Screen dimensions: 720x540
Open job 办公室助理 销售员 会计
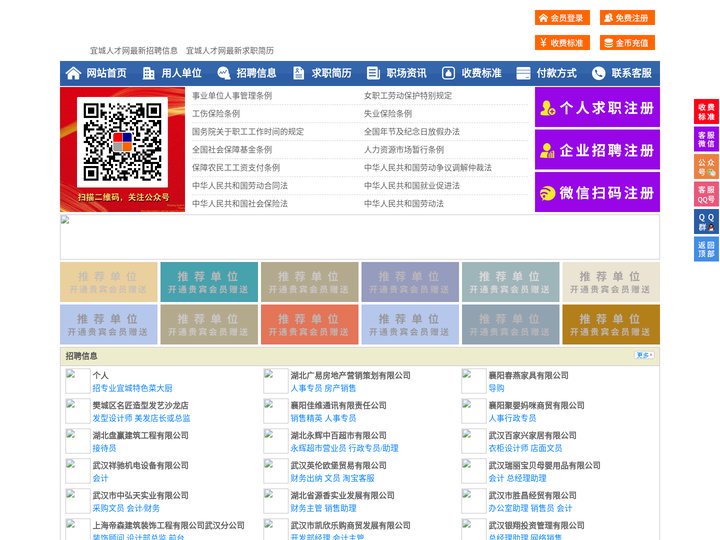[x=530, y=508]
